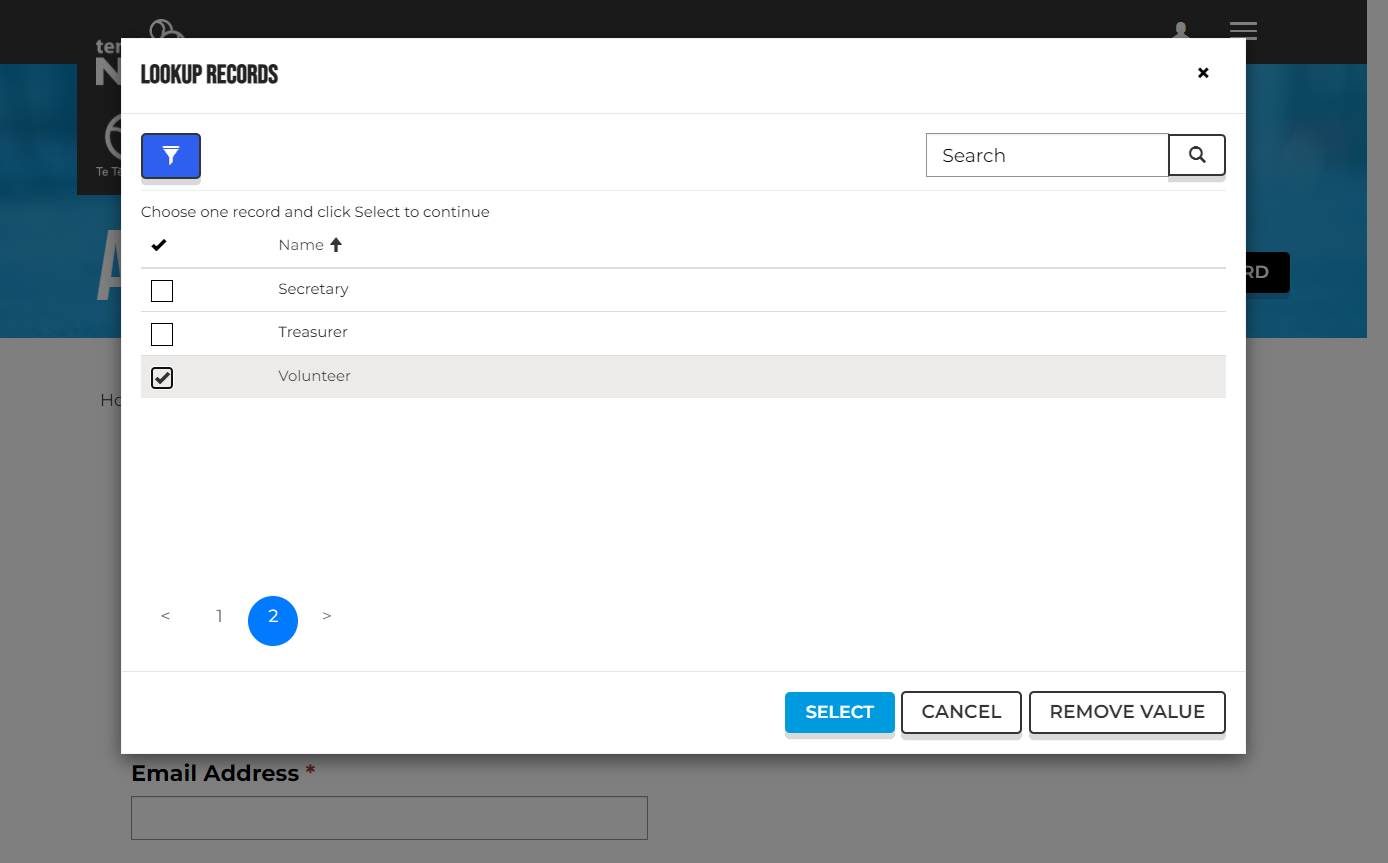
Task: Click the magnifying glass search button
Action: pos(1197,155)
